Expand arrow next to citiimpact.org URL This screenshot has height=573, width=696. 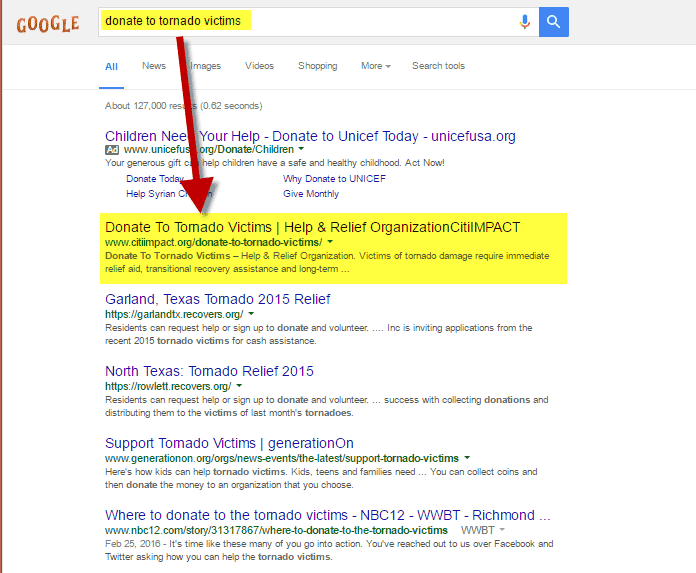[x=330, y=242]
